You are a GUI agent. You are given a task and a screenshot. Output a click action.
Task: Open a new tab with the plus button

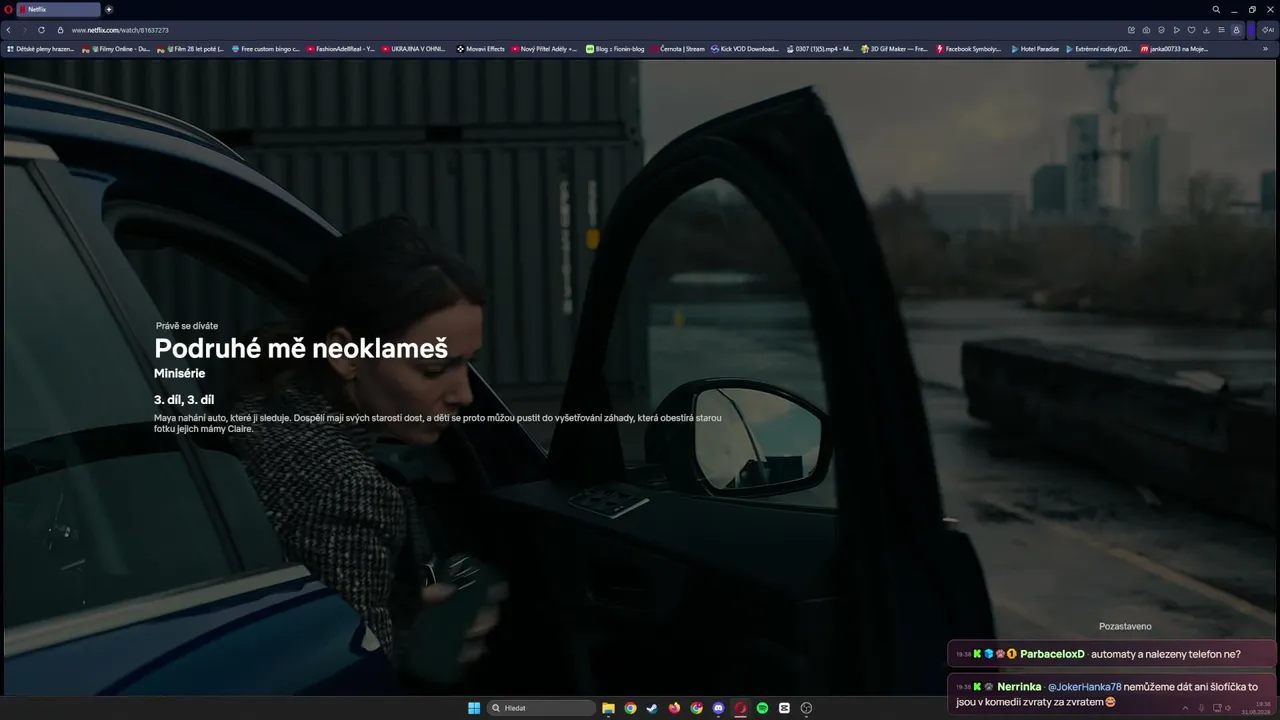(109, 9)
